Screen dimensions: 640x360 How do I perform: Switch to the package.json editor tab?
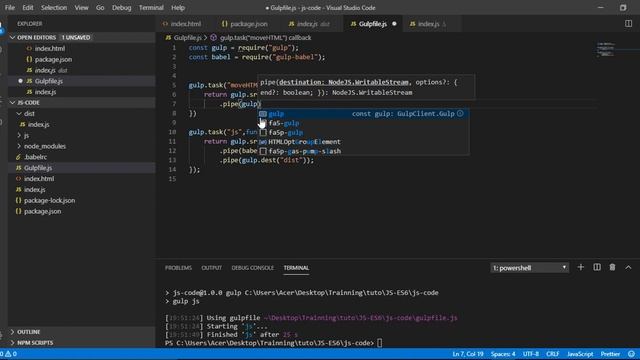pos(245,24)
